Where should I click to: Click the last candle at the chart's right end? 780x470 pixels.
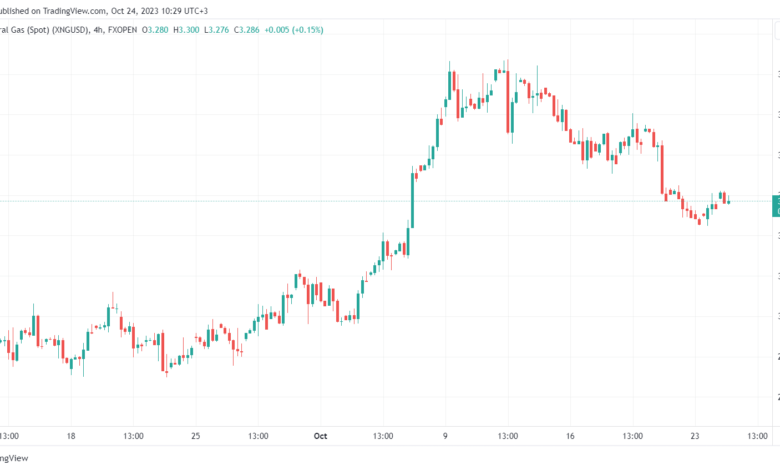coord(729,201)
